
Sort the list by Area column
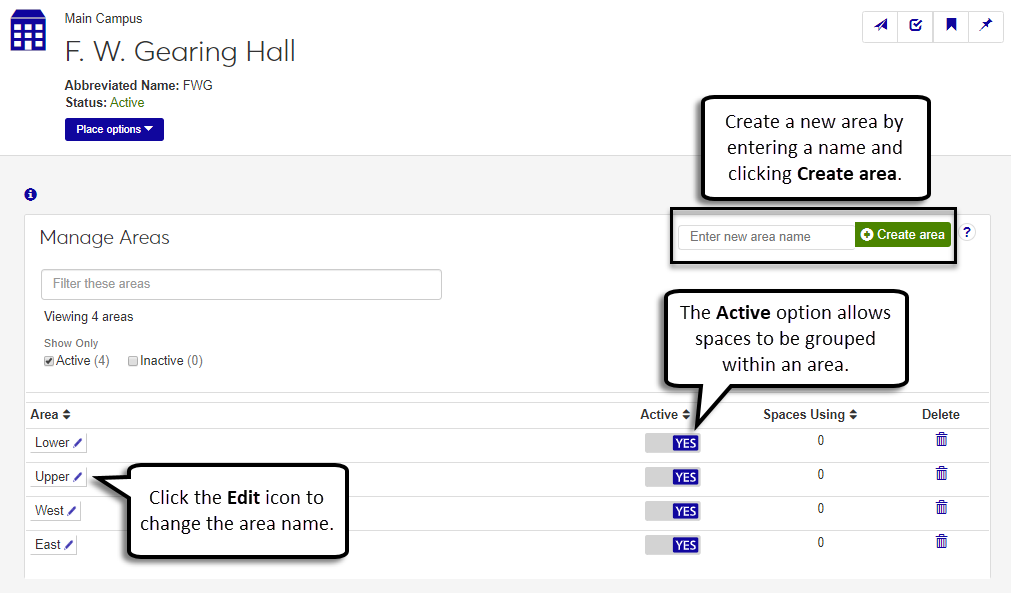pos(51,414)
